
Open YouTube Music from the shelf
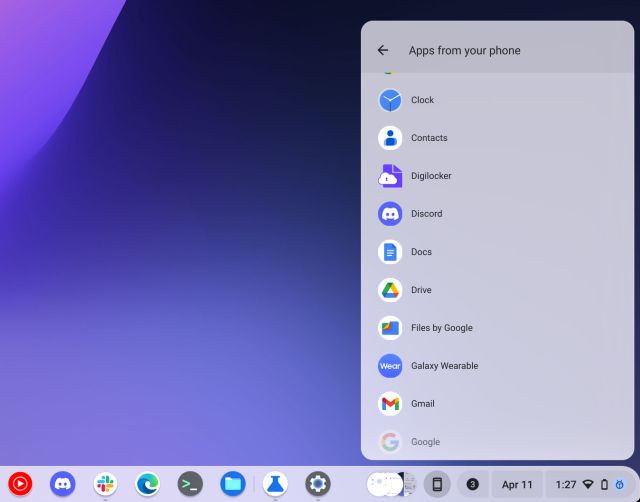point(20,484)
